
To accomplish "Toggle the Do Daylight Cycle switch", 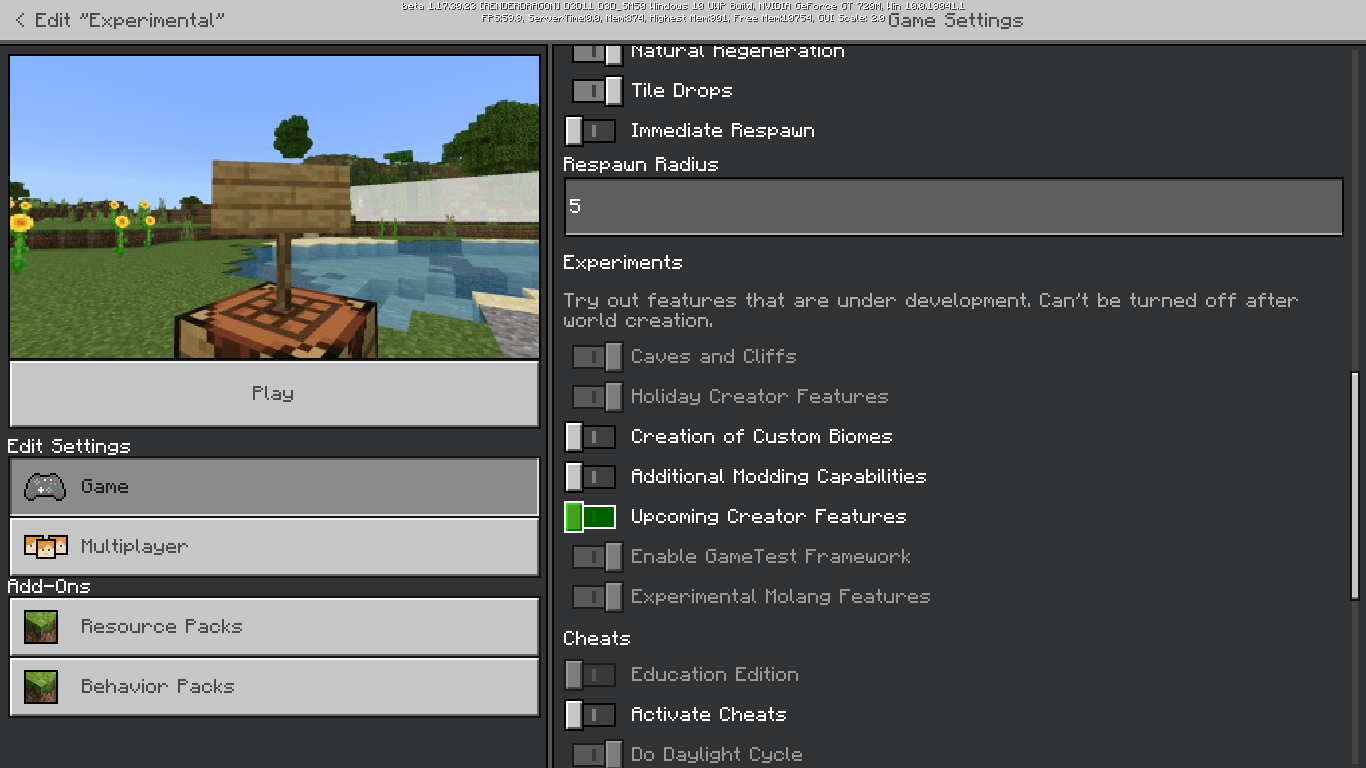I will click(597, 754).
